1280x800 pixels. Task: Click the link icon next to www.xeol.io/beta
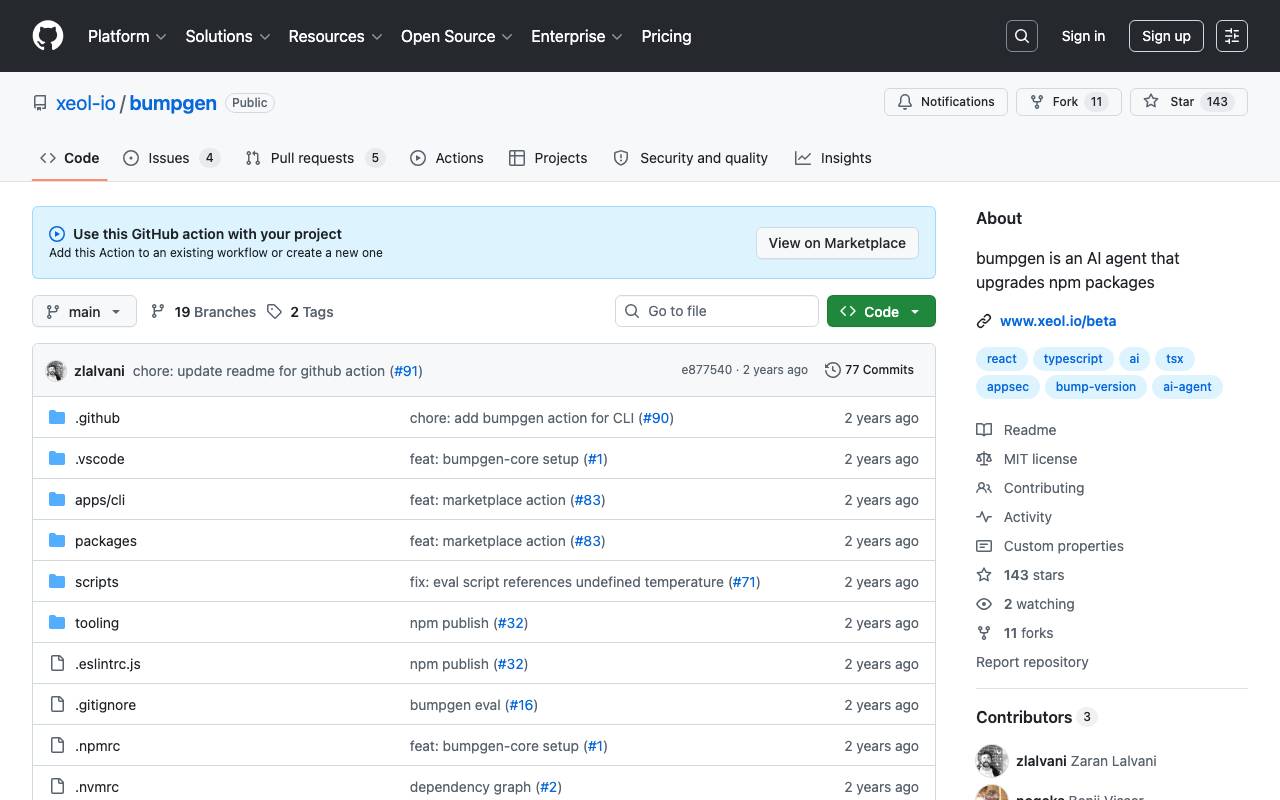984,321
